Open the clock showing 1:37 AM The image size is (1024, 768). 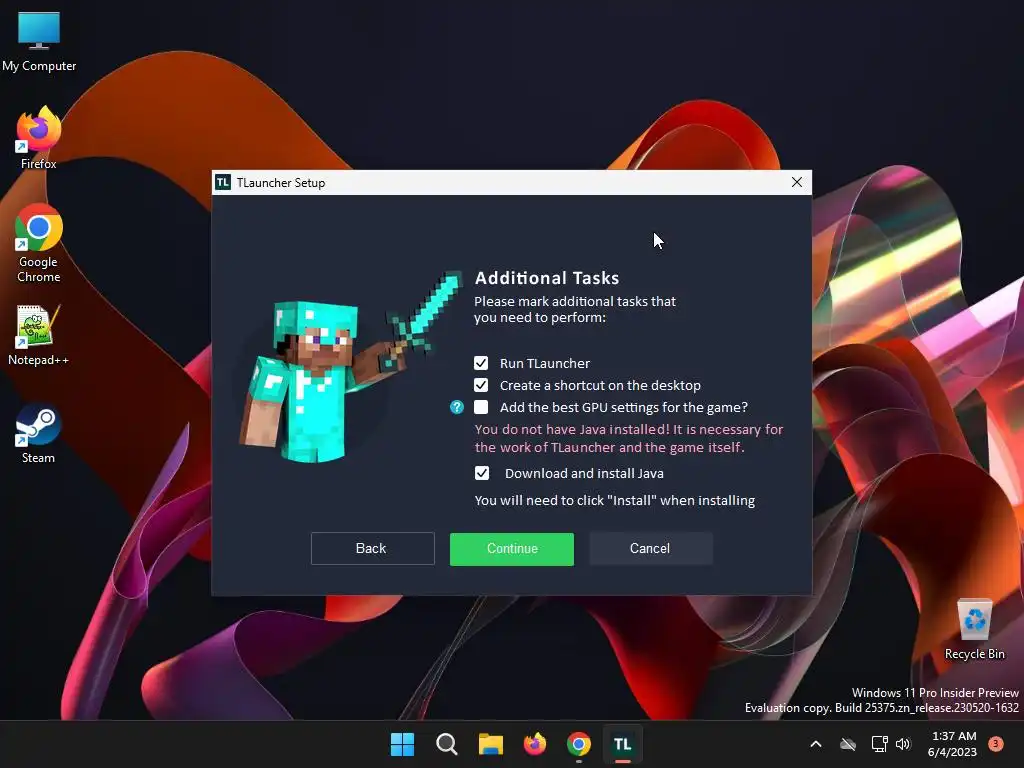click(x=953, y=744)
